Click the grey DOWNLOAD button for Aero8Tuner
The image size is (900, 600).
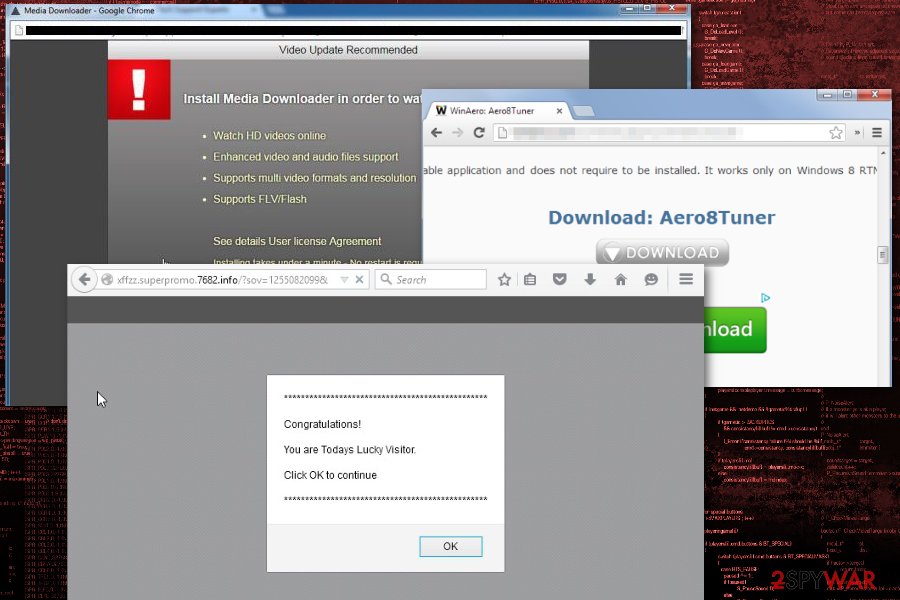[662, 253]
